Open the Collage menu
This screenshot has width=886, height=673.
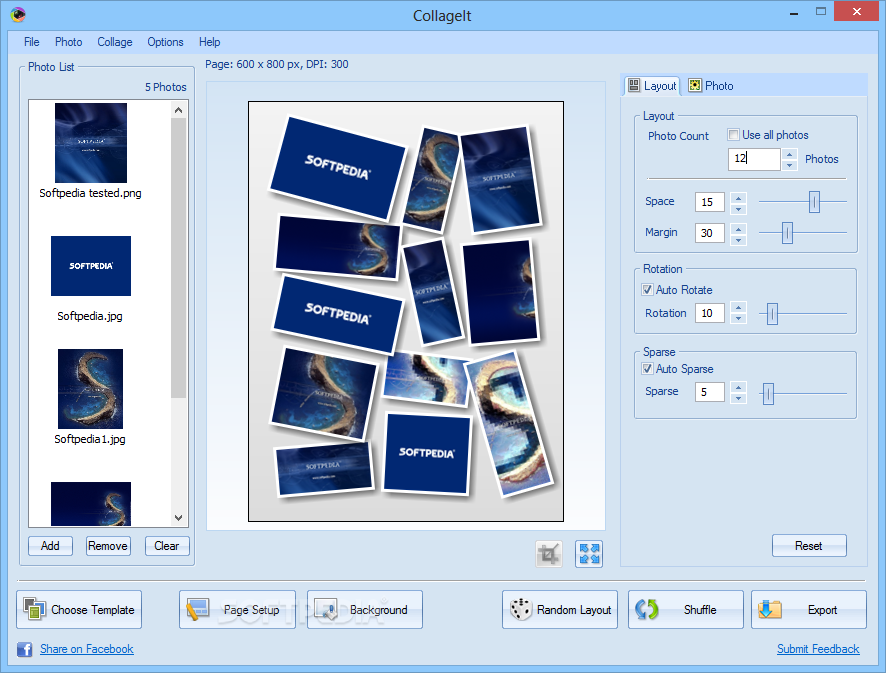[115, 42]
